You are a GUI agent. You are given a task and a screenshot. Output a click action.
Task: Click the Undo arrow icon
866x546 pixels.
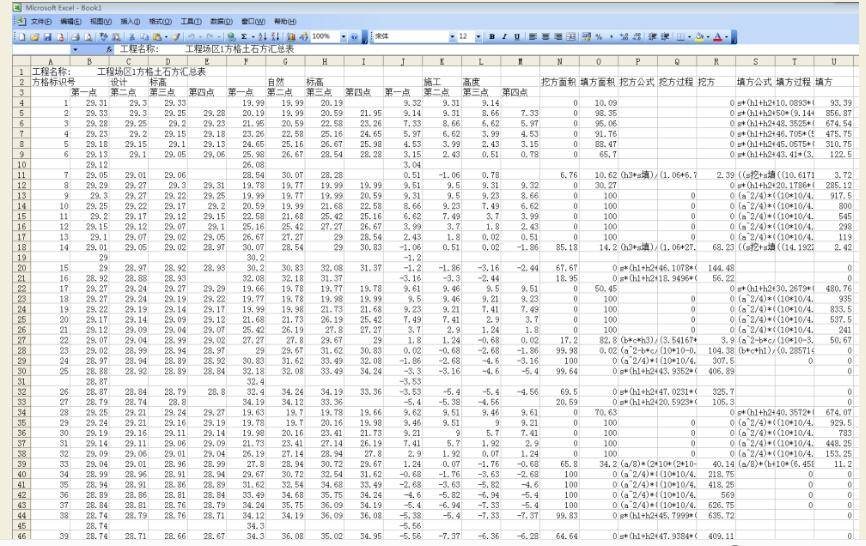click(x=191, y=37)
